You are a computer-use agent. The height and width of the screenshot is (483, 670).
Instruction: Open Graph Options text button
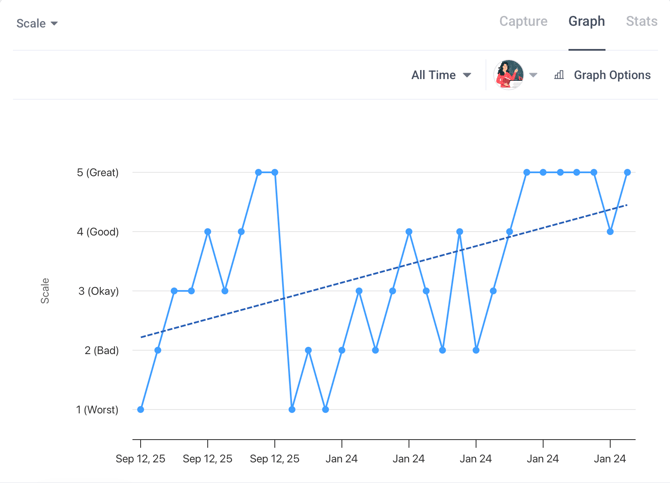(x=612, y=75)
